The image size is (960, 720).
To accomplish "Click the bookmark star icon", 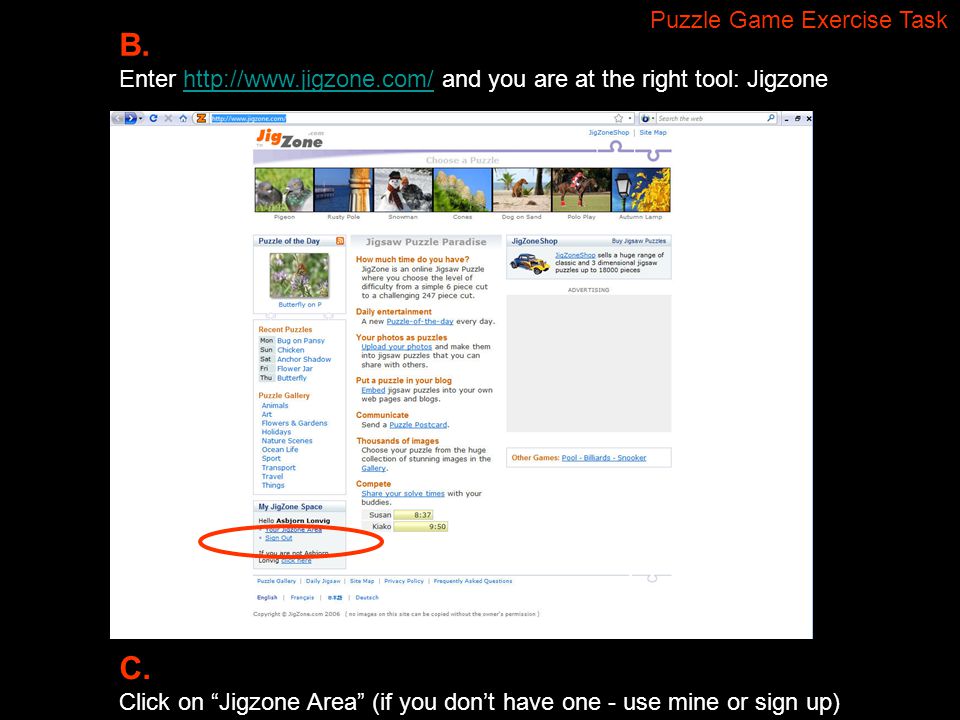I will 618,118.
